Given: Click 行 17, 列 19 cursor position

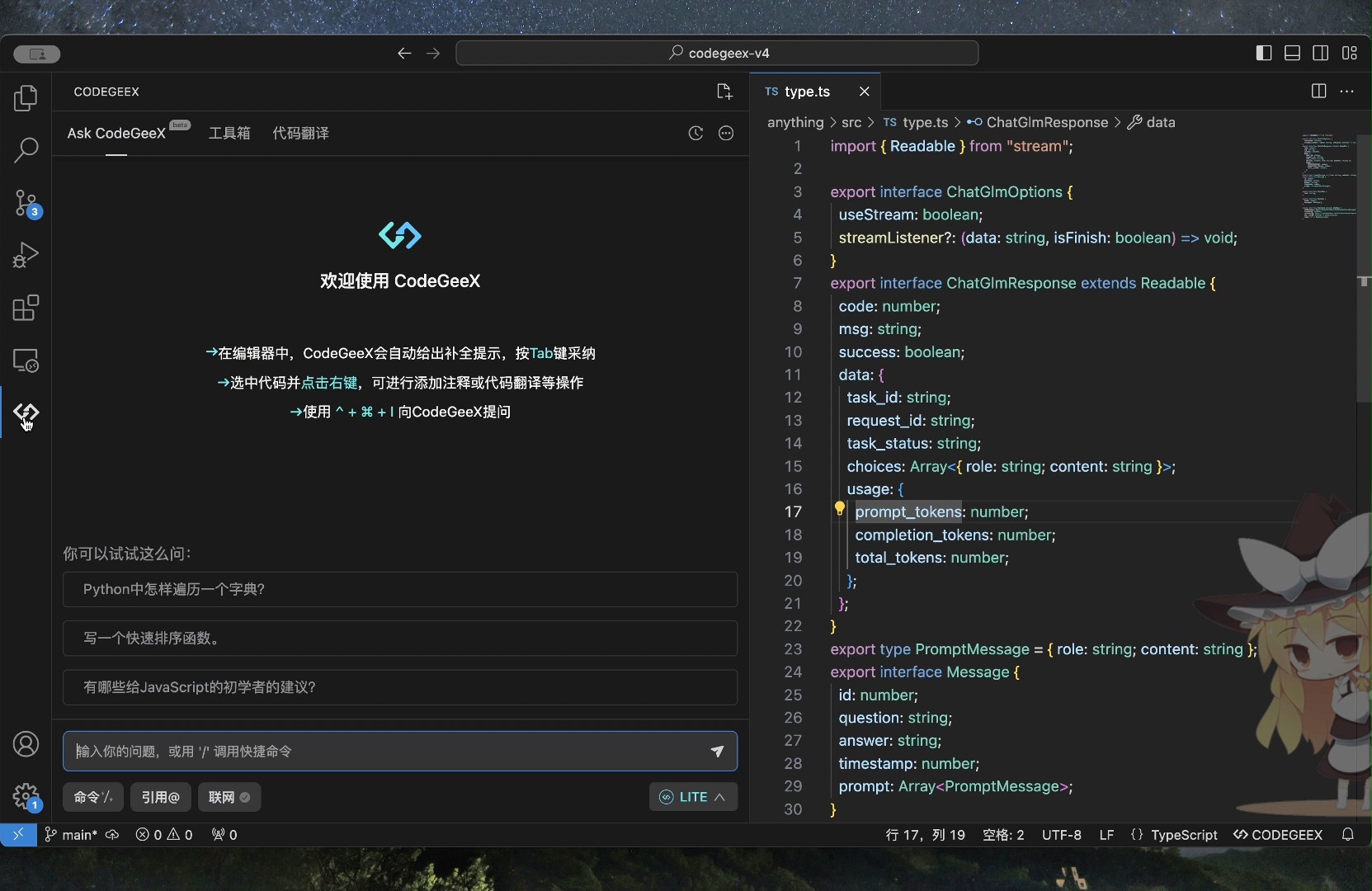Looking at the screenshot, I should [925, 835].
